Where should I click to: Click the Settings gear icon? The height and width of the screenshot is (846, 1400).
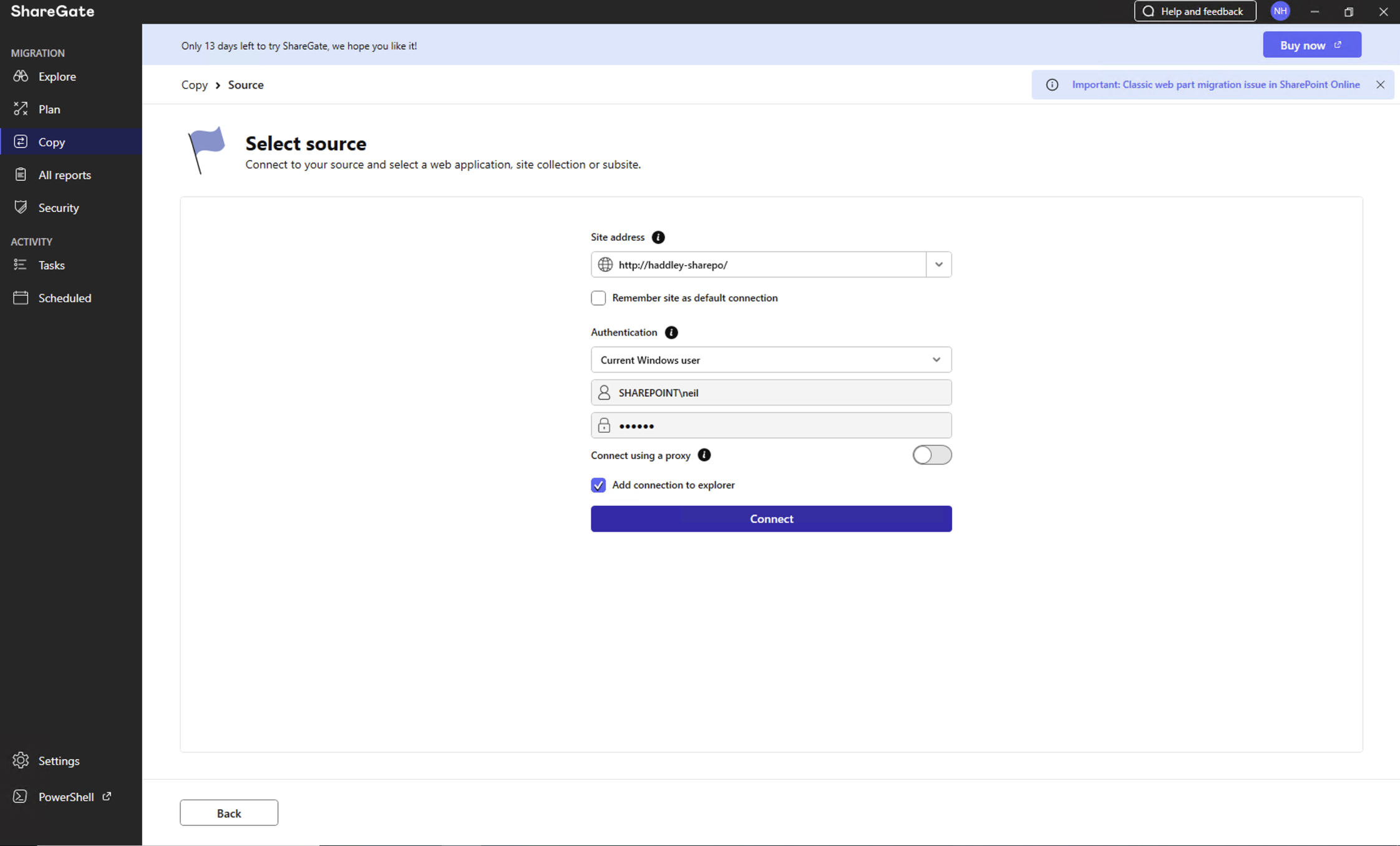(x=21, y=760)
